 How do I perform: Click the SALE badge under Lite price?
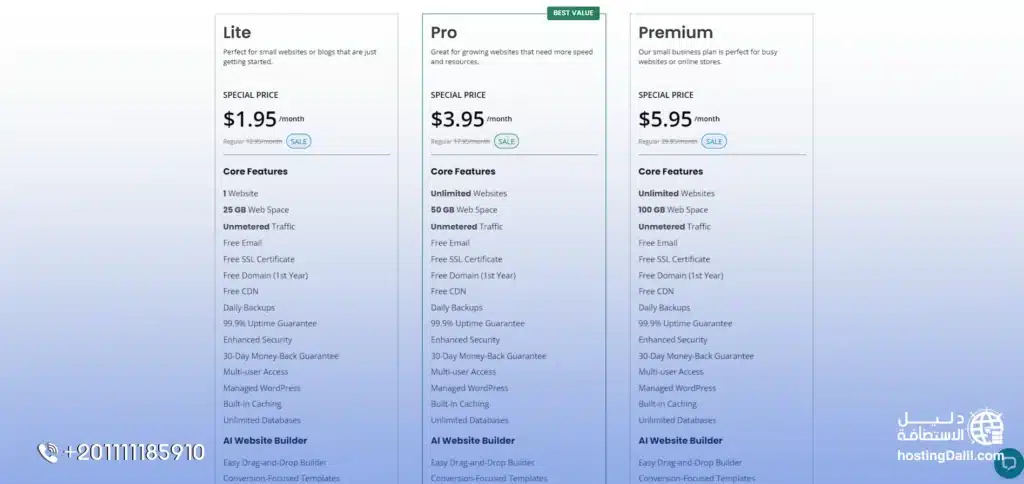pyautogui.click(x=298, y=141)
